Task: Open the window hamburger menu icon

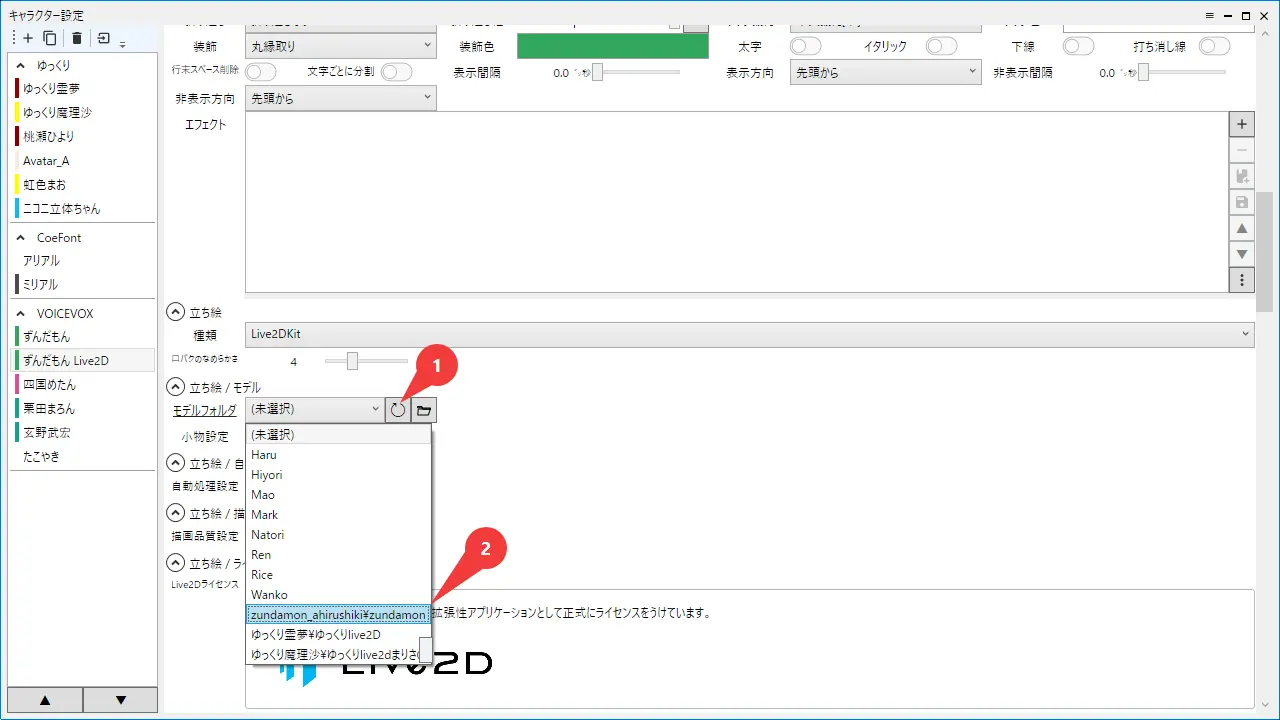Action: coord(1210,15)
